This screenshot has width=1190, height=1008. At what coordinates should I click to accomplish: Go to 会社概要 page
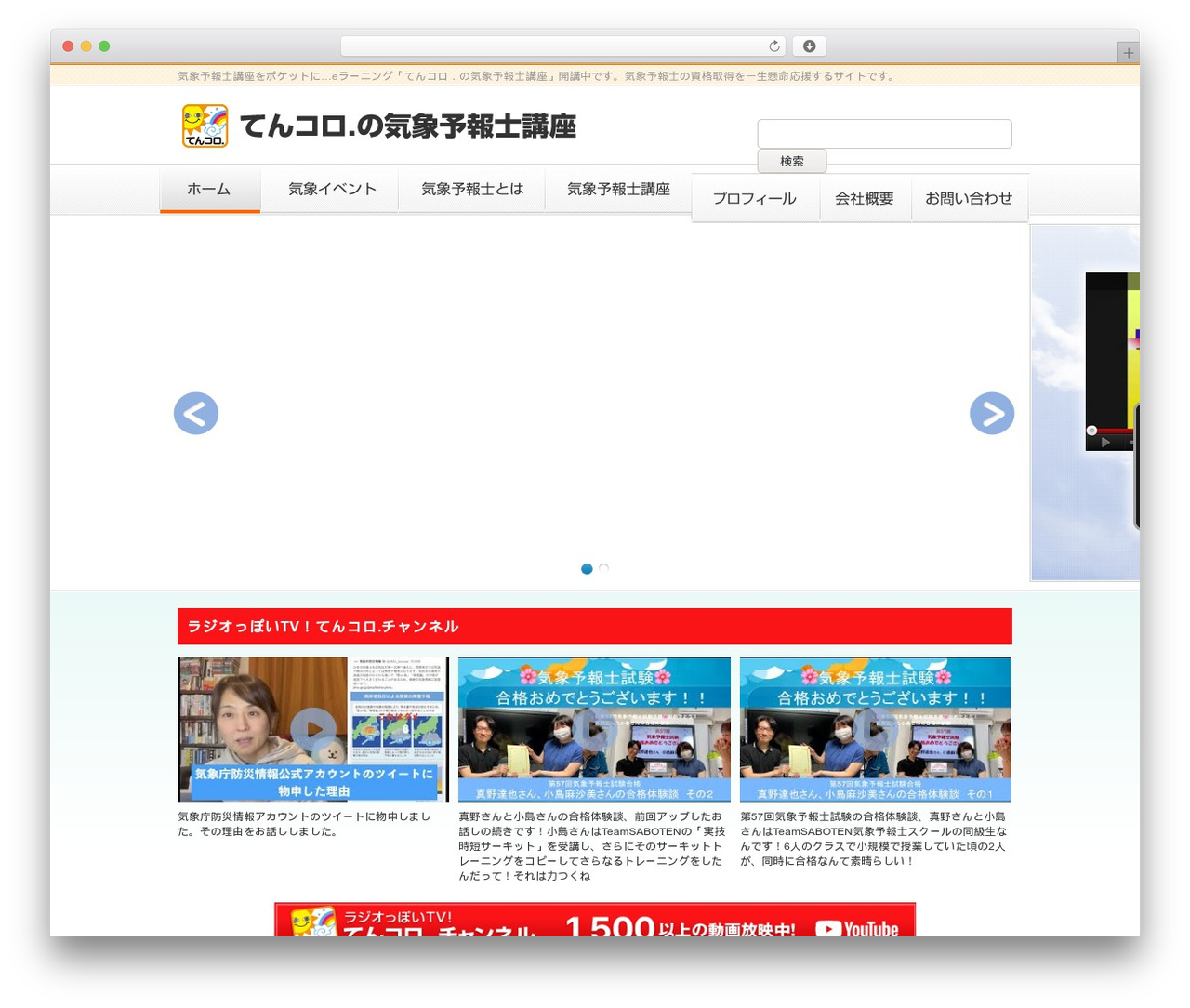[x=865, y=198]
